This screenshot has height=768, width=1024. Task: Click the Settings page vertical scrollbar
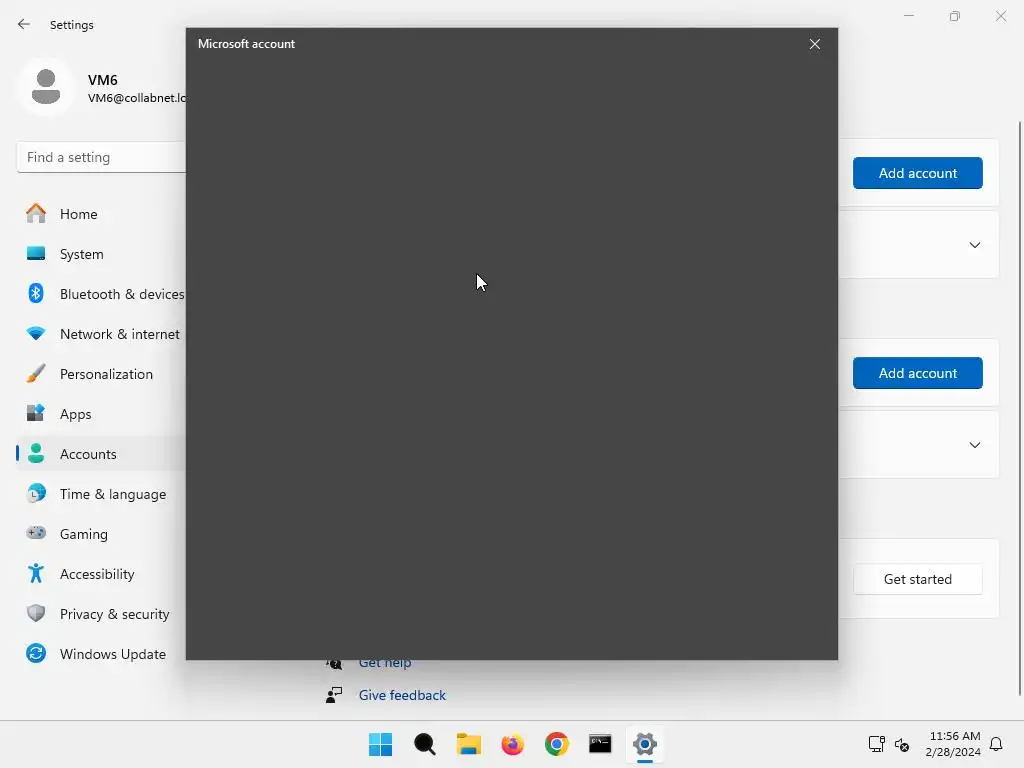1019,408
